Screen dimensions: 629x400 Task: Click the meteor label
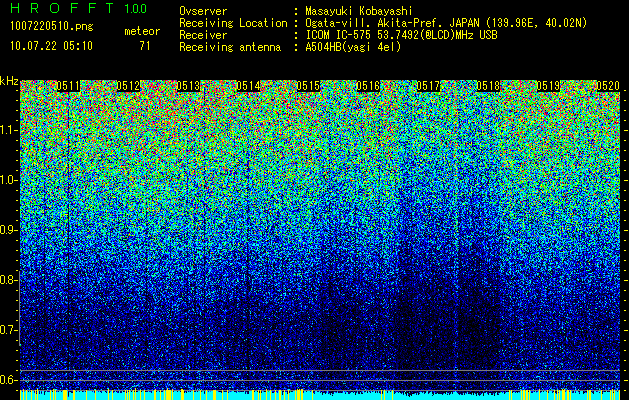(x=142, y=31)
